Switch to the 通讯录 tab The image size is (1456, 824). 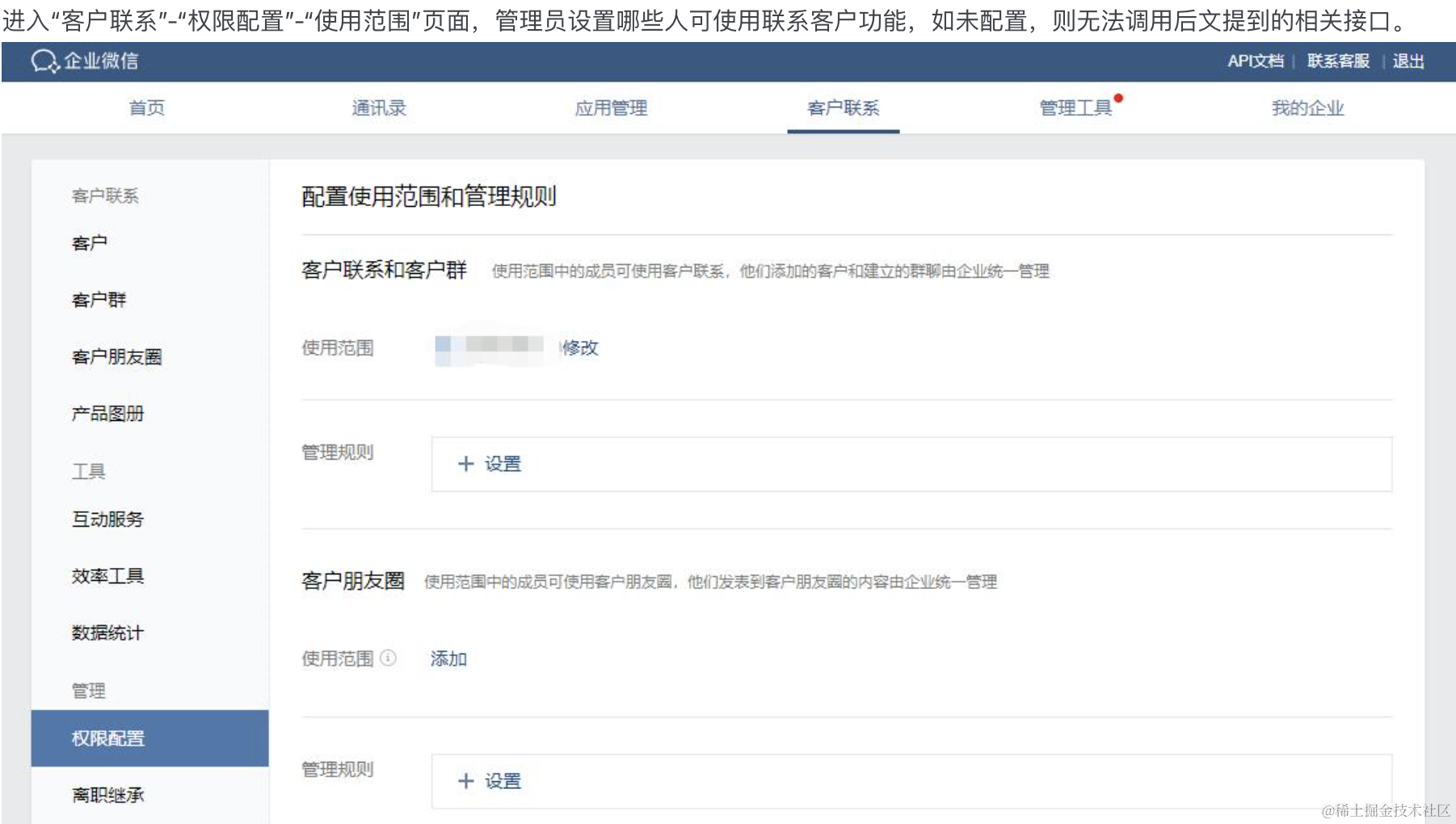tap(379, 107)
